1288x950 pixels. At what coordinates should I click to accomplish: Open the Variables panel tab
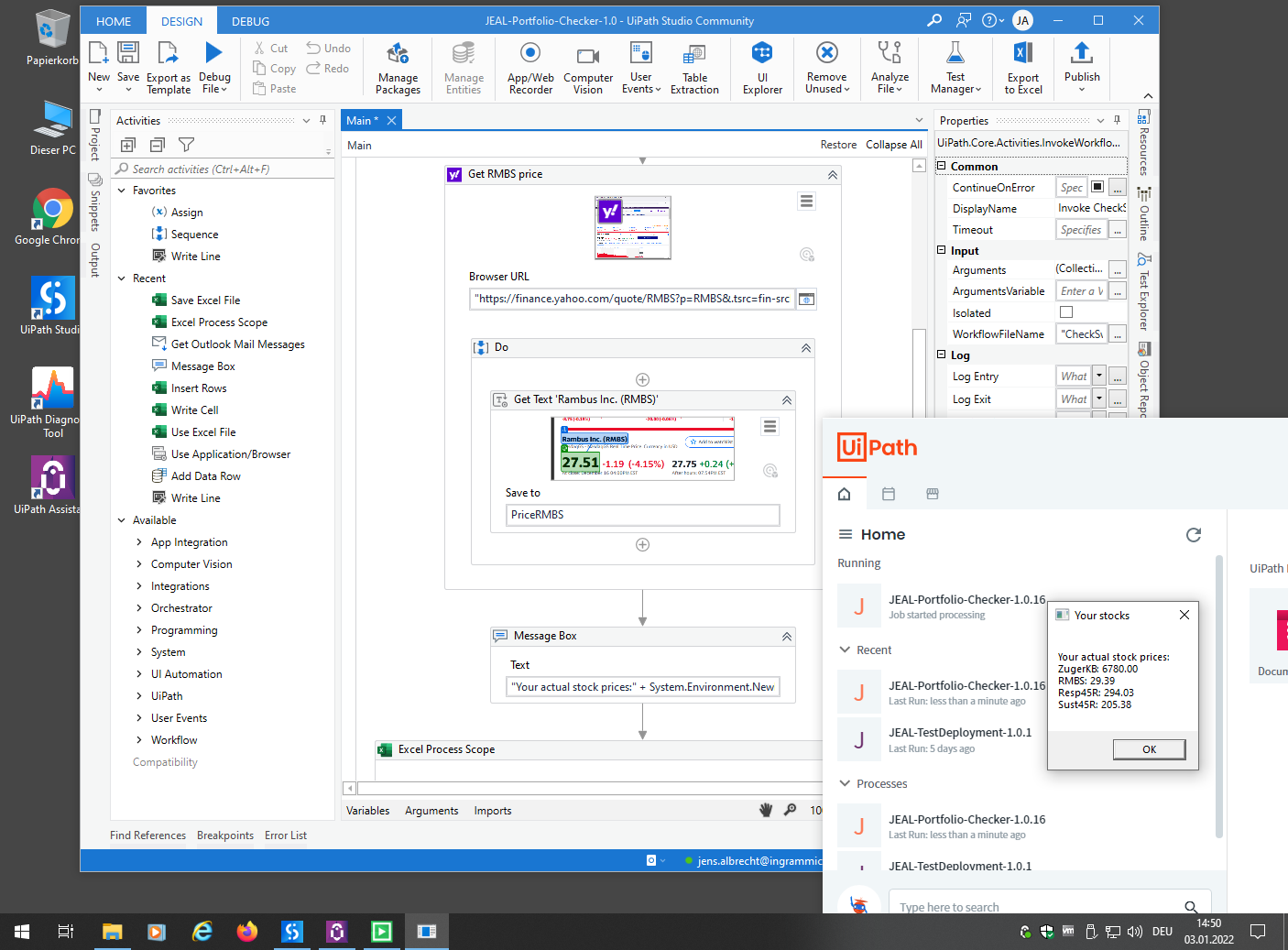(x=367, y=811)
